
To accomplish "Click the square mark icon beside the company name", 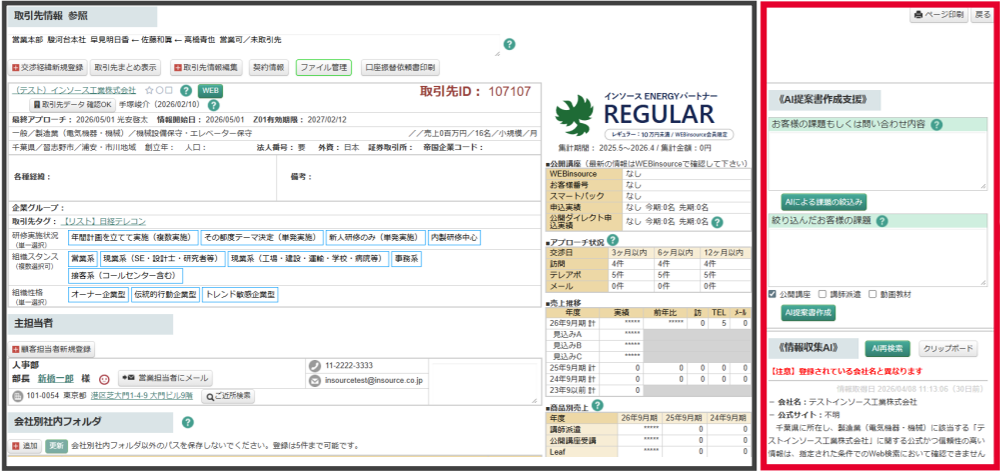I will click(x=168, y=91).
